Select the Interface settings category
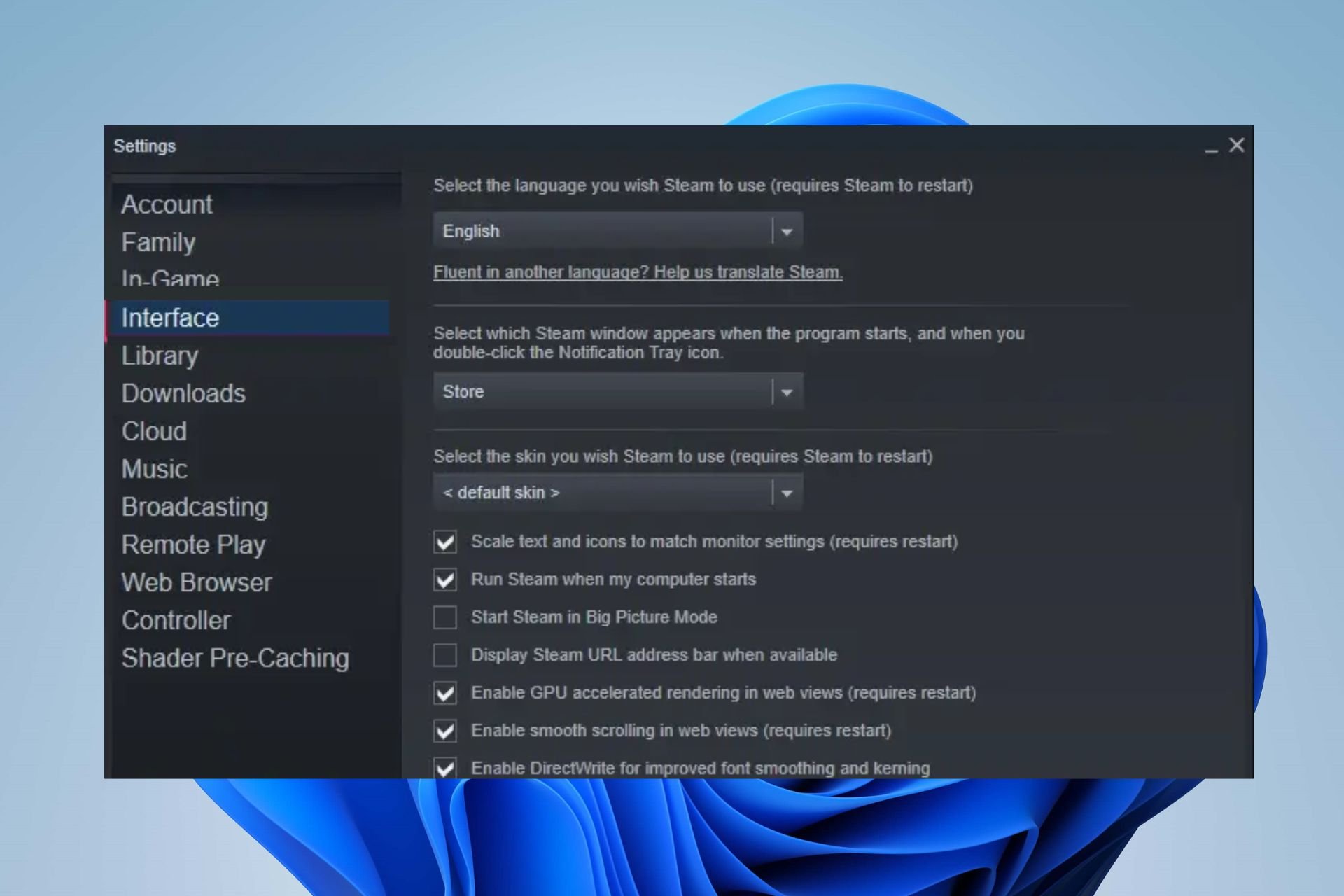Viewport: 1344px width, 896px height. coord(248,318)
